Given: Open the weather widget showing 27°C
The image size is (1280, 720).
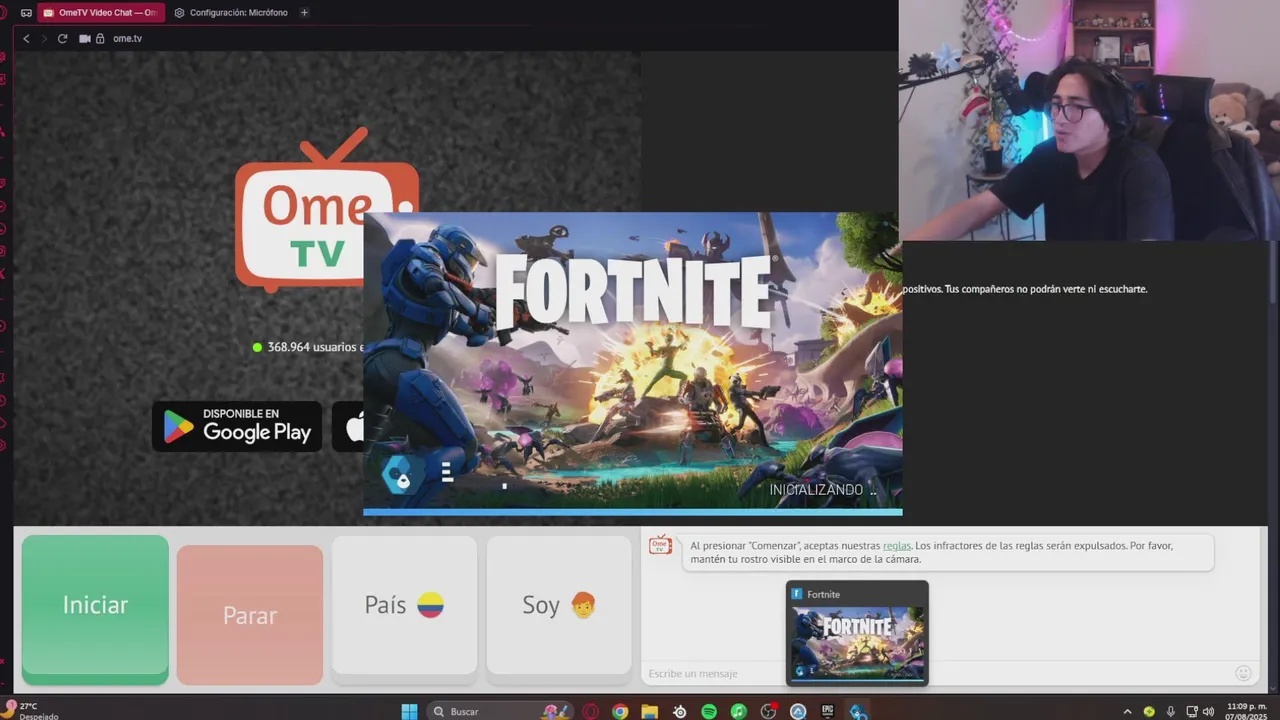Looking at the screenshot, I should pos(30,711).
